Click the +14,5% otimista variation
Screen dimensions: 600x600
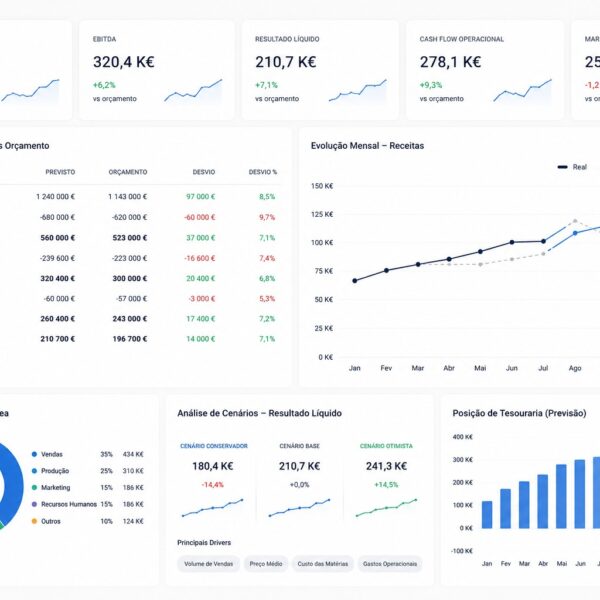point(386,485)
